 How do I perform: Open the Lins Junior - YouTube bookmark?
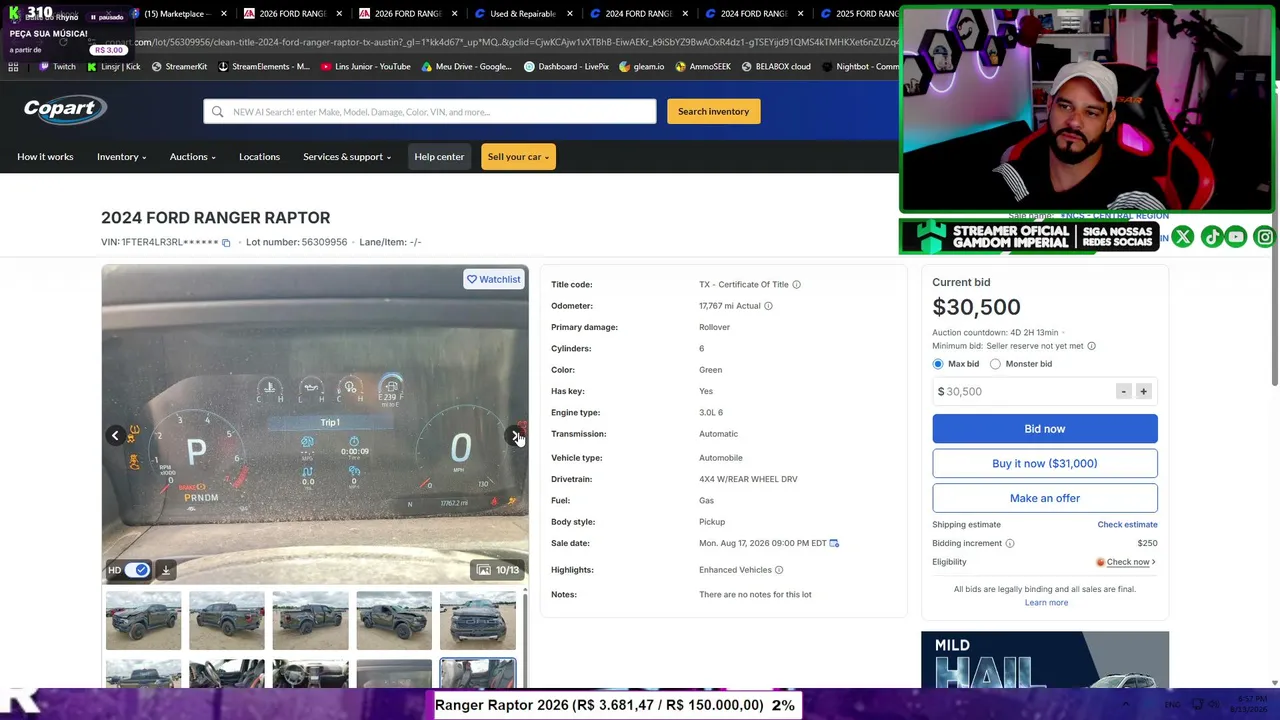click(x=366, y=67)
